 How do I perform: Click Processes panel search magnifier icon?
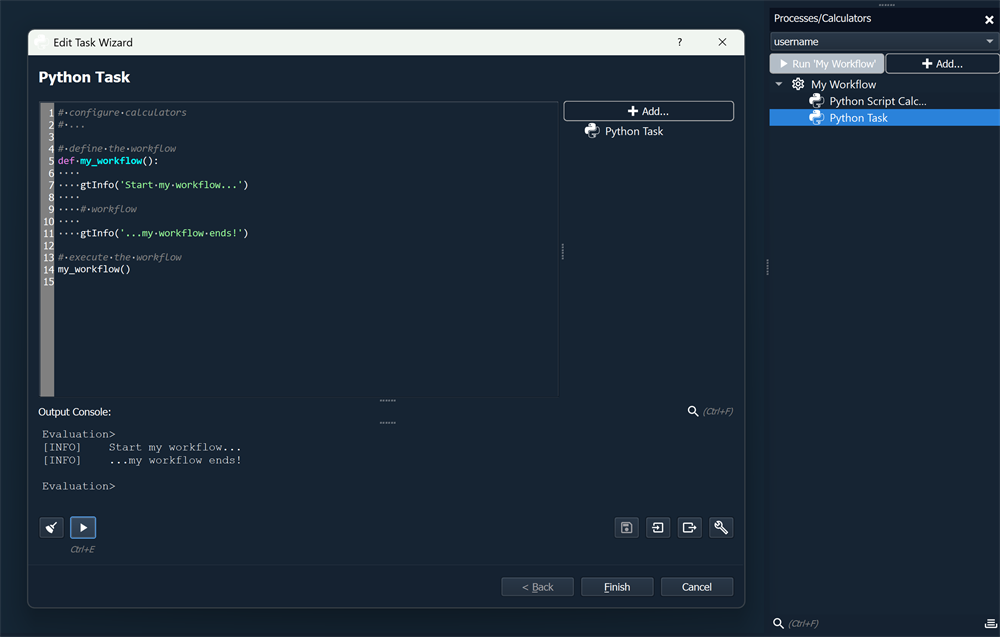(x=778, y=623)
